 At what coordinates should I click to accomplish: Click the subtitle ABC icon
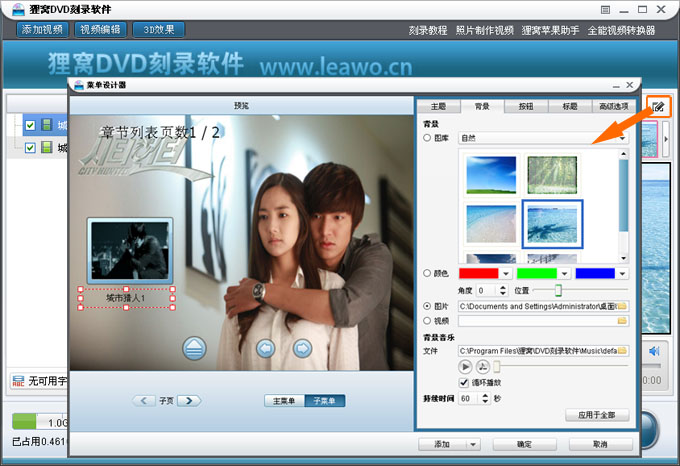18,381
